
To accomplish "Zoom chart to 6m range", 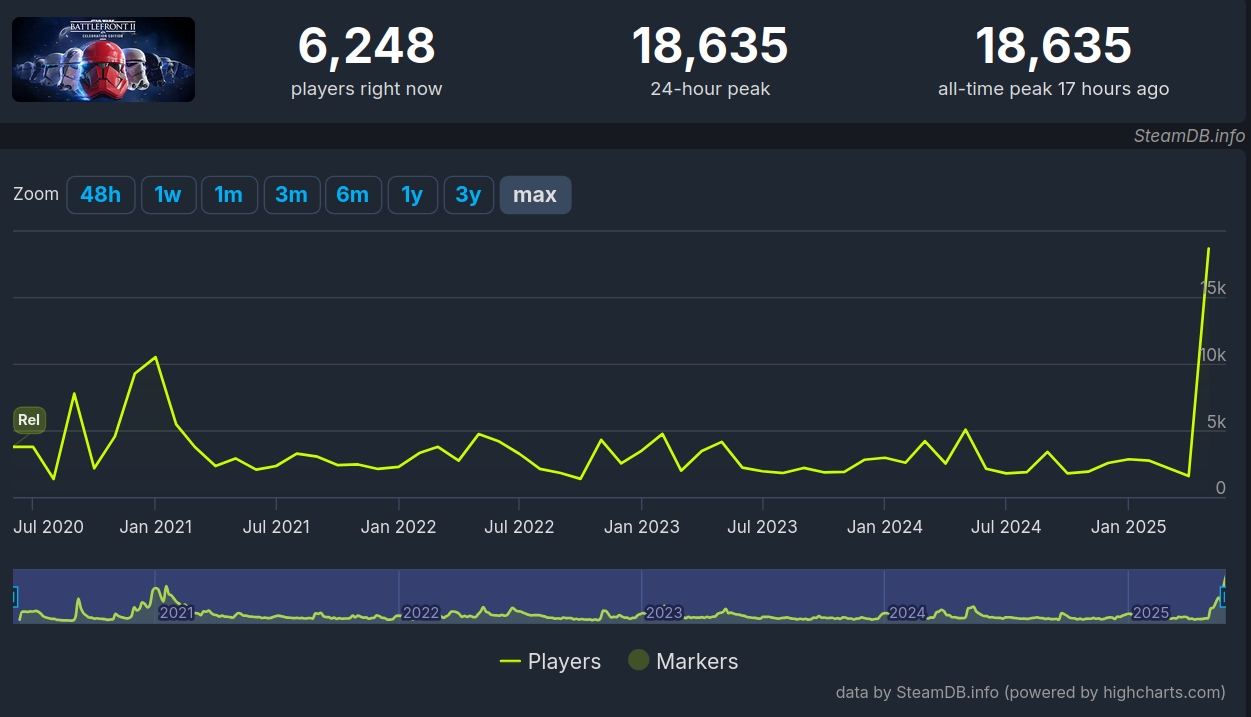I will click(352, 195).
